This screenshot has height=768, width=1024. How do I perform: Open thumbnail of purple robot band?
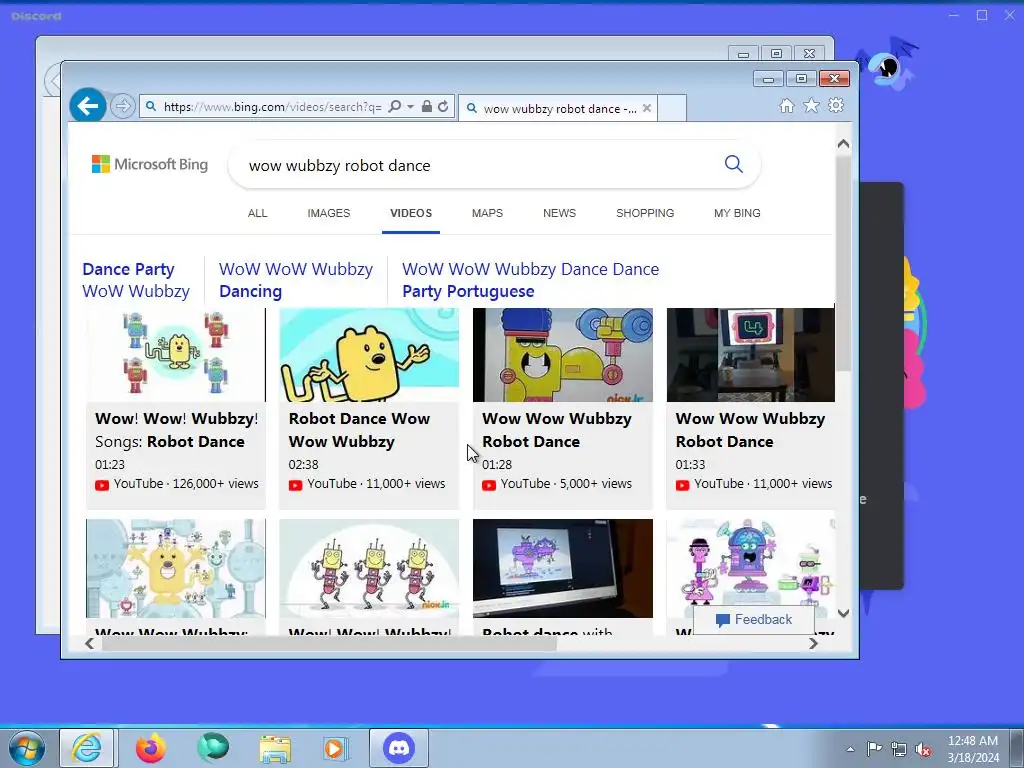pyautogui.click(x=750, y=563)
